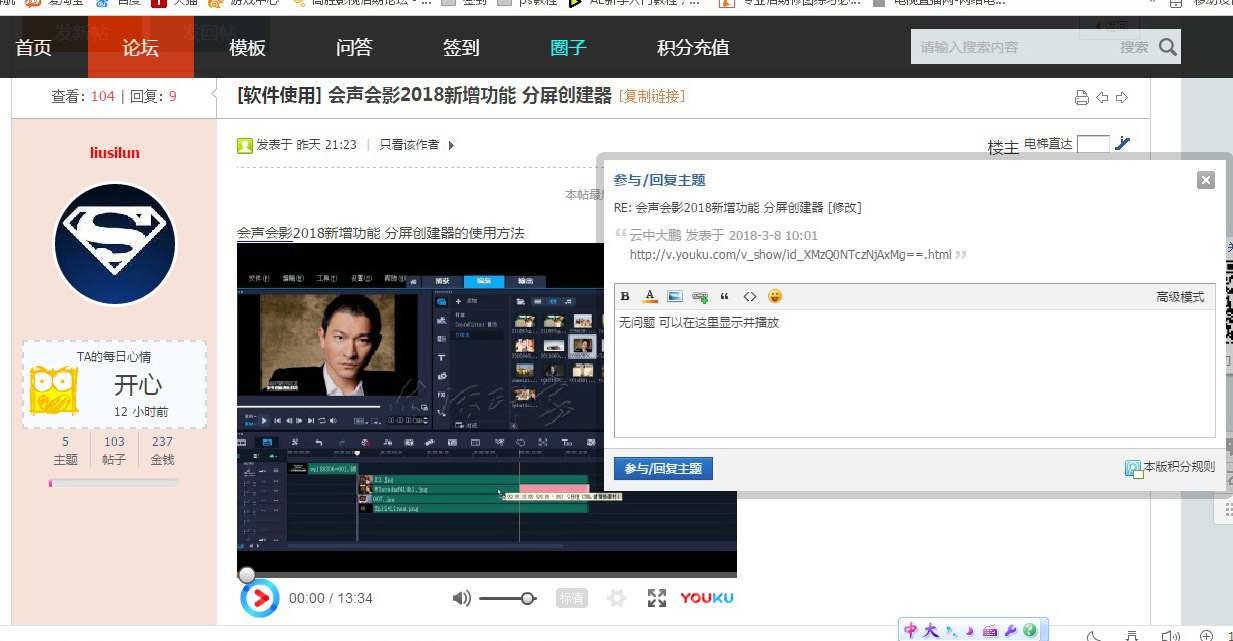Switch editor to 高级模式
This screenshot has height=641, width=1233.
click(1180, 297)
